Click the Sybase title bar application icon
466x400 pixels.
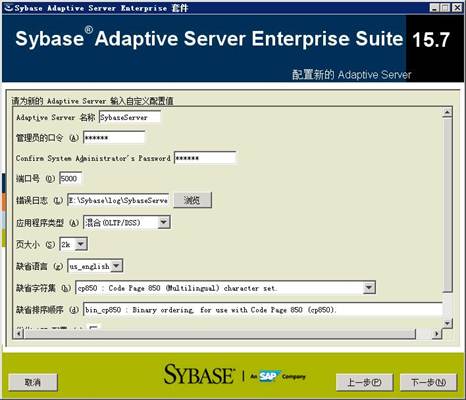(x=8, y=7)
